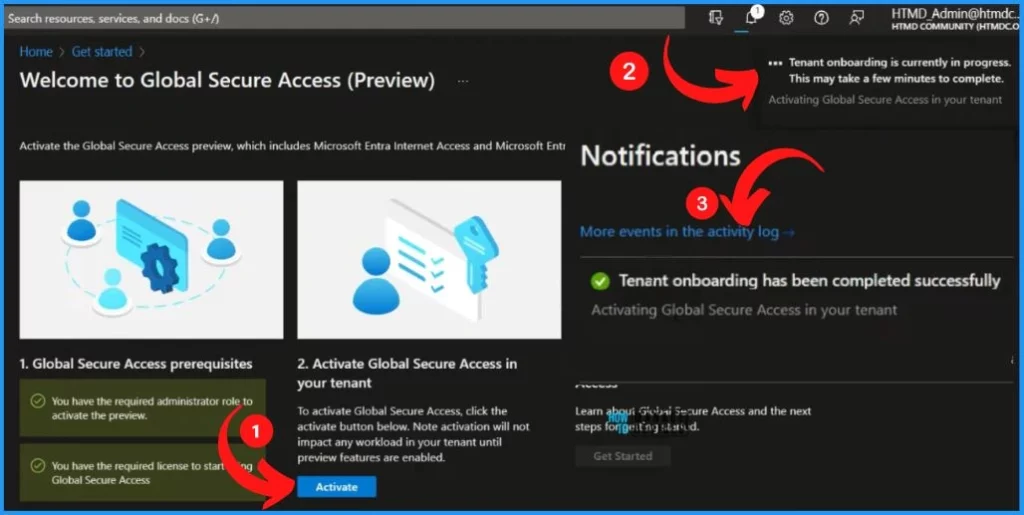Click '2. Activate Global Secure Access' heading
The width and height of the screenshot is (1024, 515).
pos(407,373)
